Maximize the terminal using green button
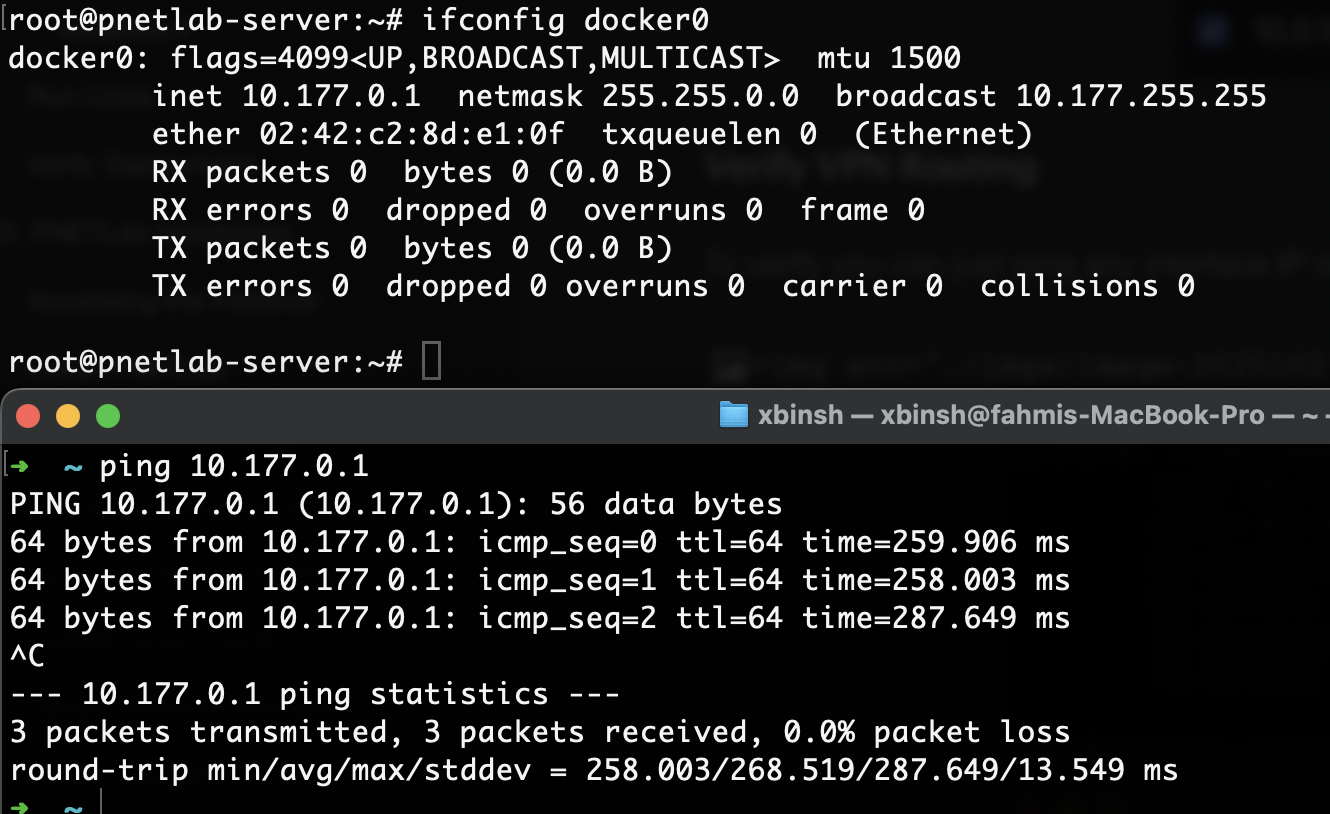This screenshot has width=1330, height=814. tap(107, 416)
